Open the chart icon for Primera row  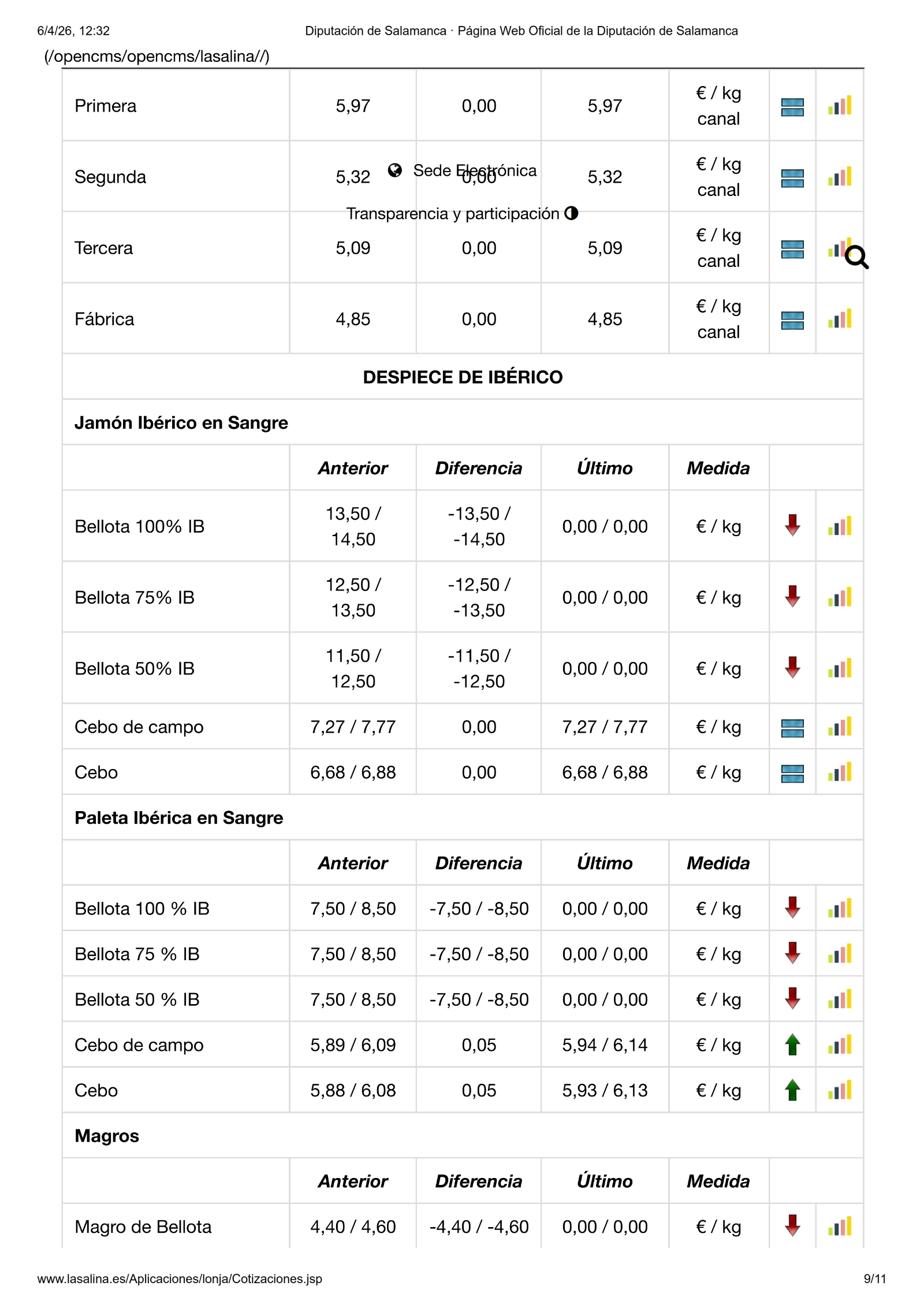click(839, 106)
